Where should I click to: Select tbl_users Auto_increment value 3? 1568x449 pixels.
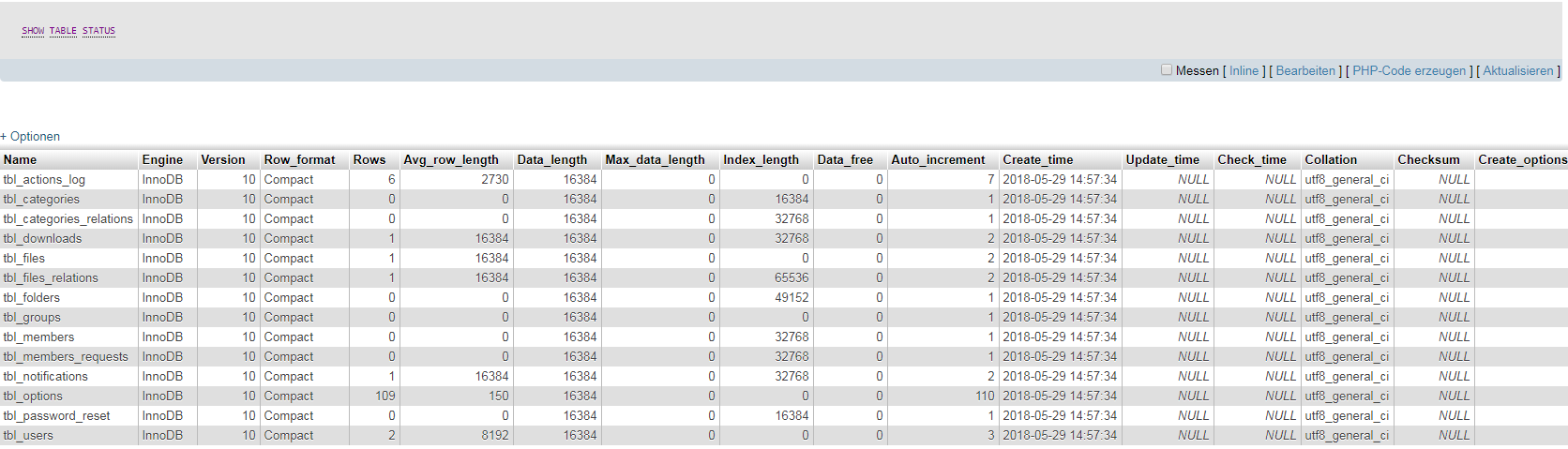coord(990,435)
